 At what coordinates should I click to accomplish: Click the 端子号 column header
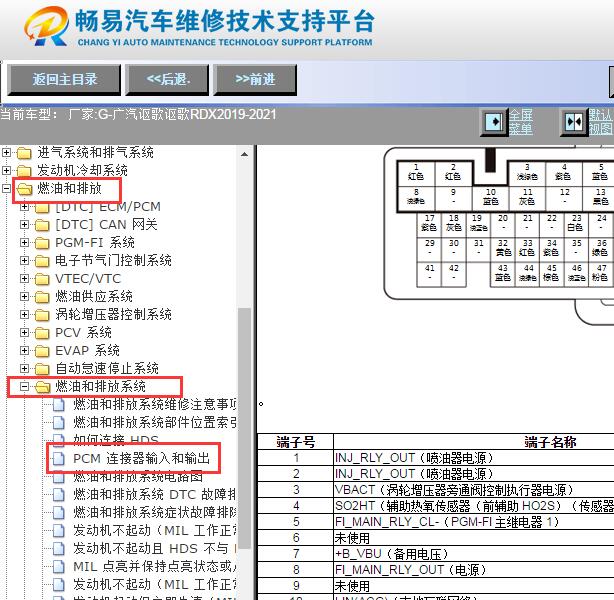[x=296, y=442]
